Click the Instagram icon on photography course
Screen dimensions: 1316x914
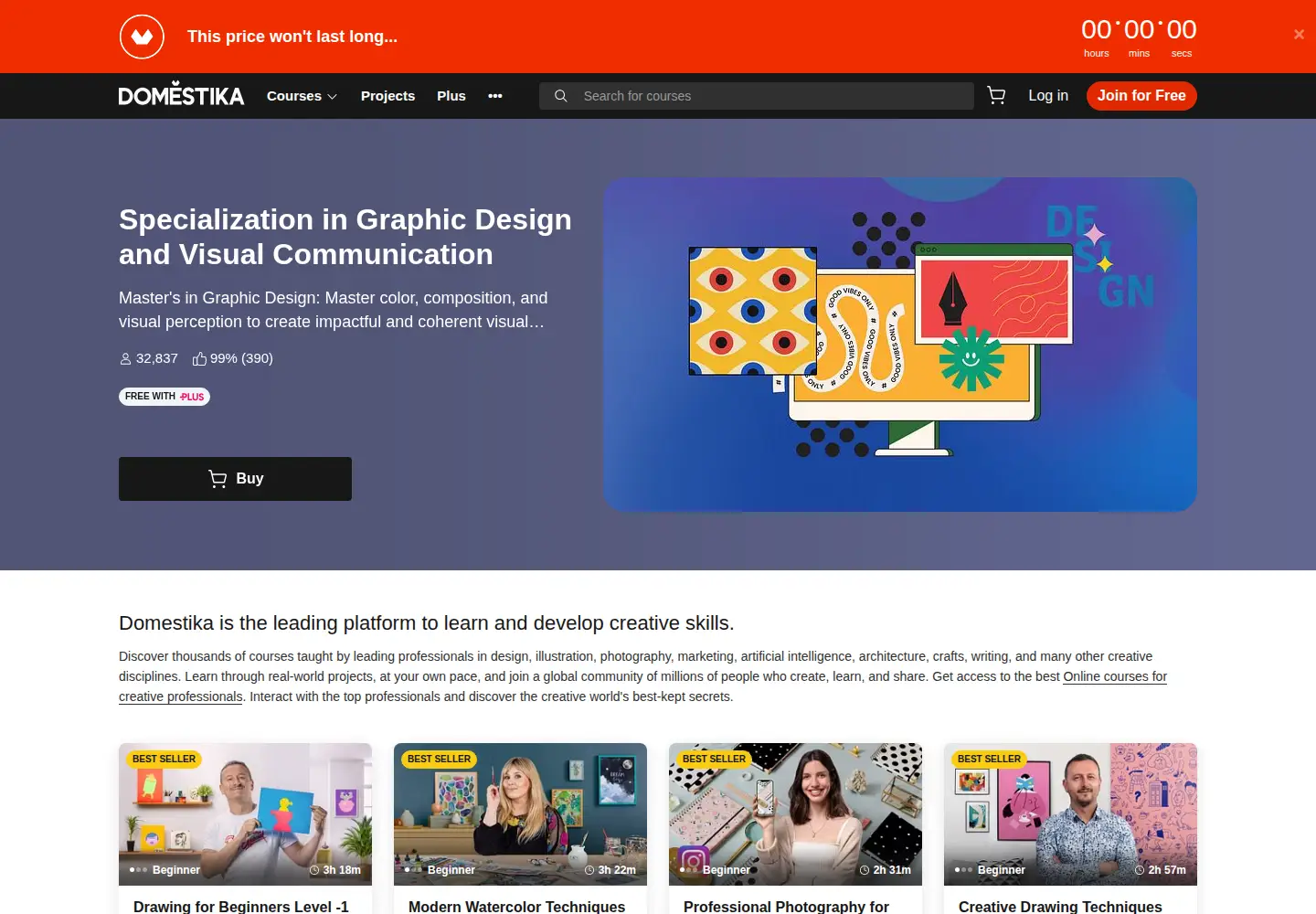coord(694,861)
